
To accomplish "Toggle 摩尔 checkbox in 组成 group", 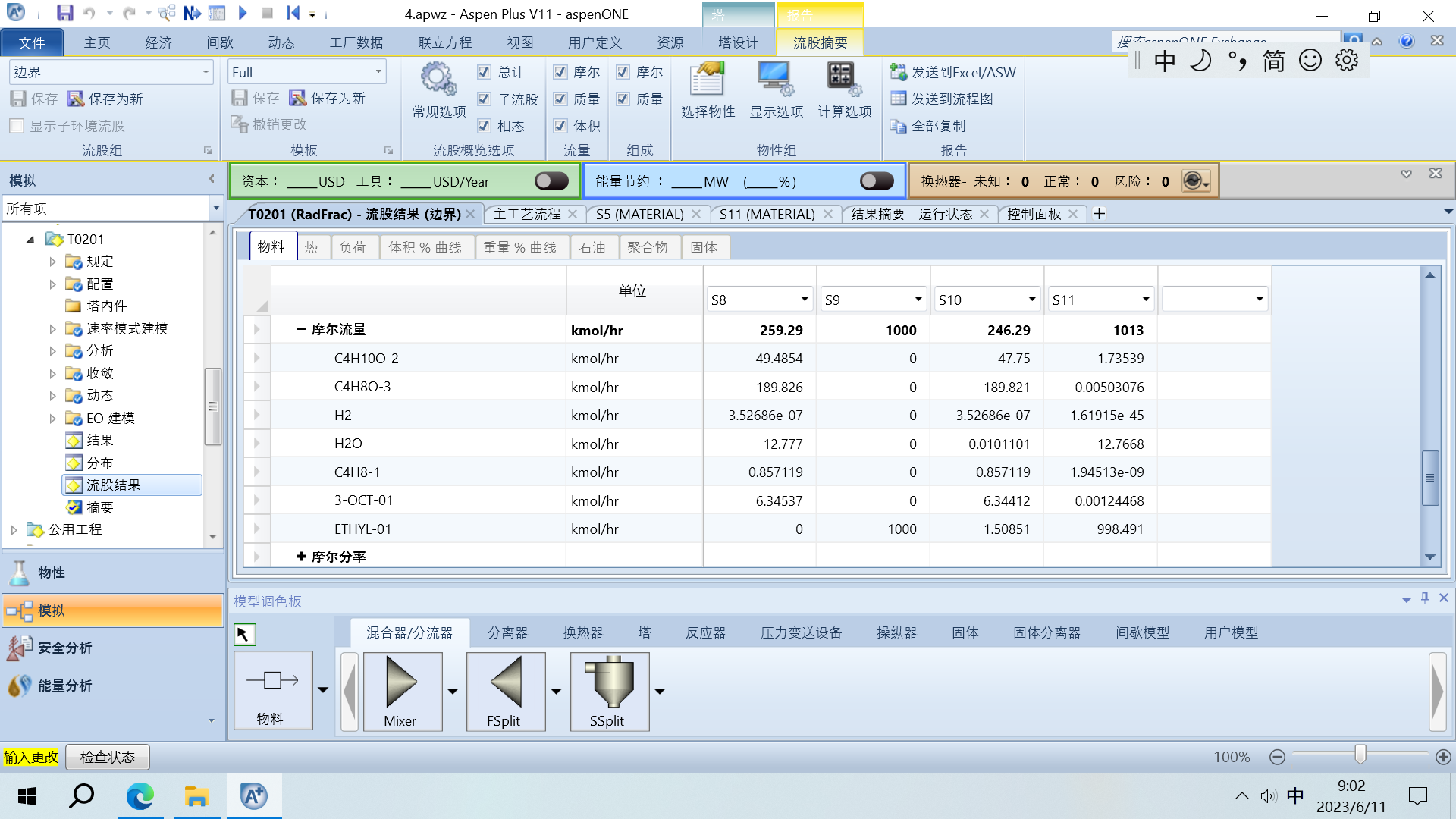I will 623,72.
